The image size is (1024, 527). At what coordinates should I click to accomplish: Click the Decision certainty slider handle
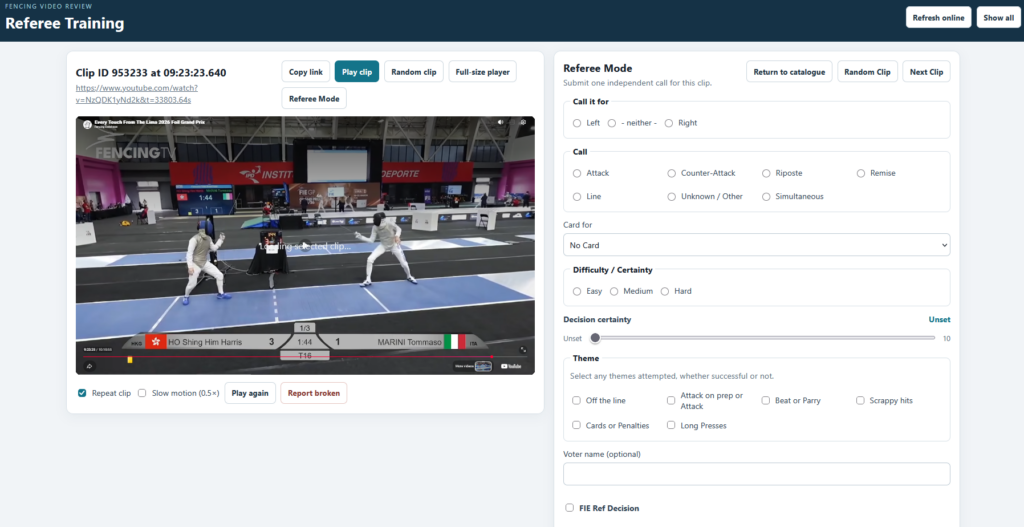pyautogui.click(x=595, y=338)
